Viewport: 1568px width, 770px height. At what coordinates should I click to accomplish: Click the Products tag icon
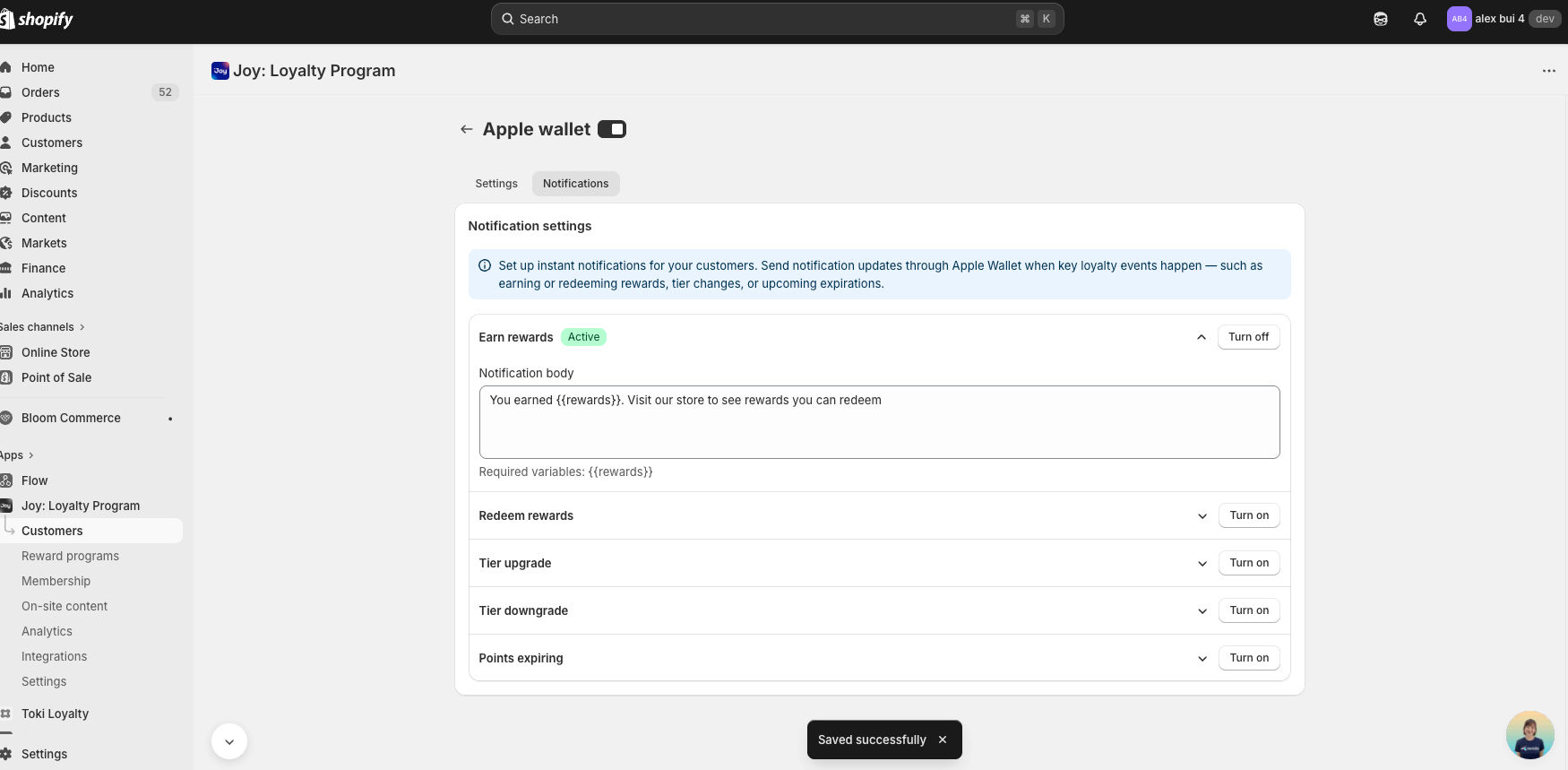point(5,117)
